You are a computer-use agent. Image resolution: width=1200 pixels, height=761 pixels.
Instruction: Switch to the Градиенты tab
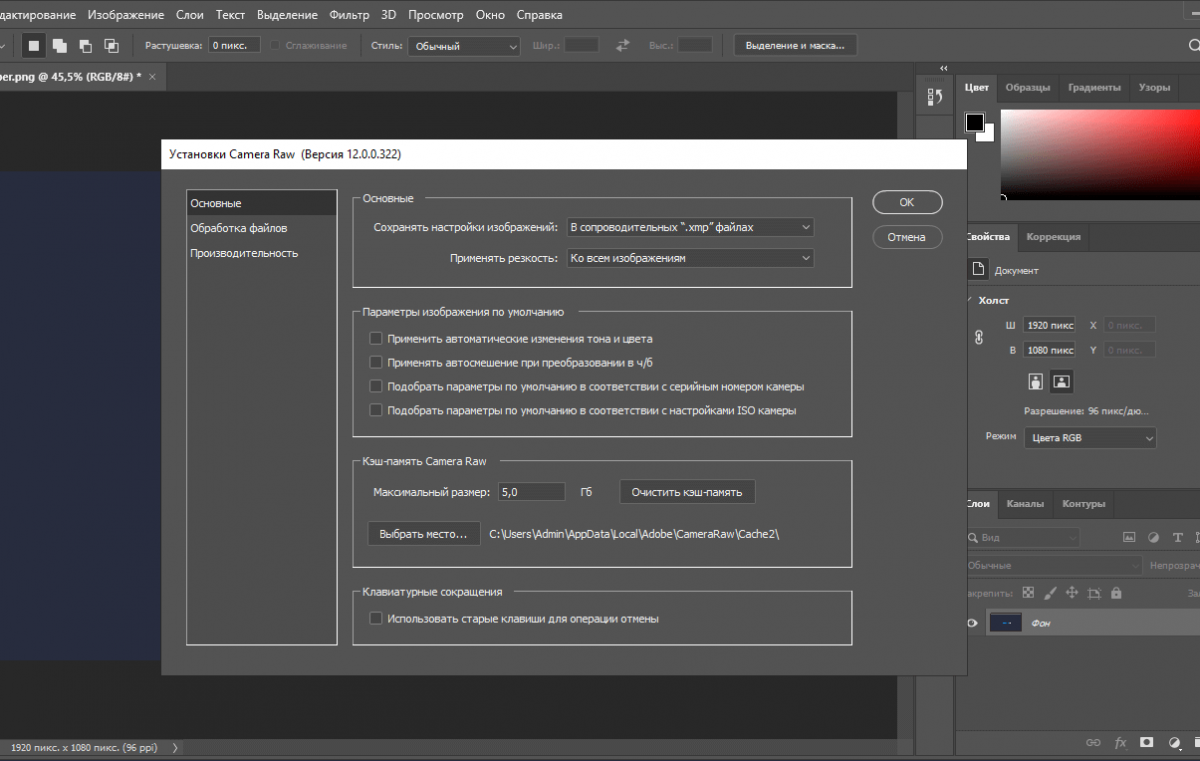click(1094, 88)
